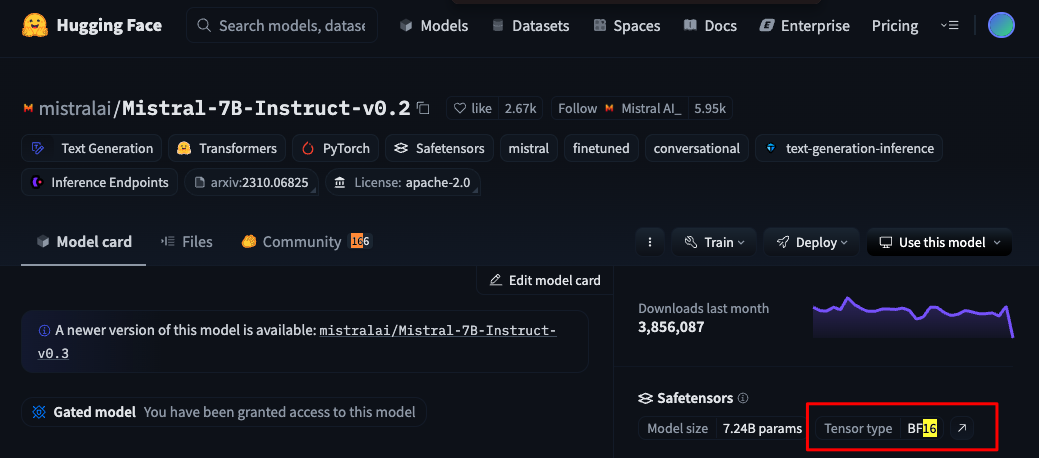Click the BF16 tensor type value
This screenshot has height=458, width=1039.
coord(922,429)
